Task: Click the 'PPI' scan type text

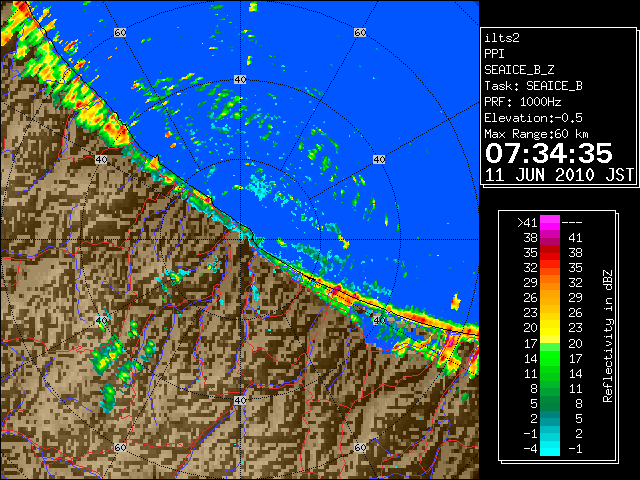Action: coord(494,54)
